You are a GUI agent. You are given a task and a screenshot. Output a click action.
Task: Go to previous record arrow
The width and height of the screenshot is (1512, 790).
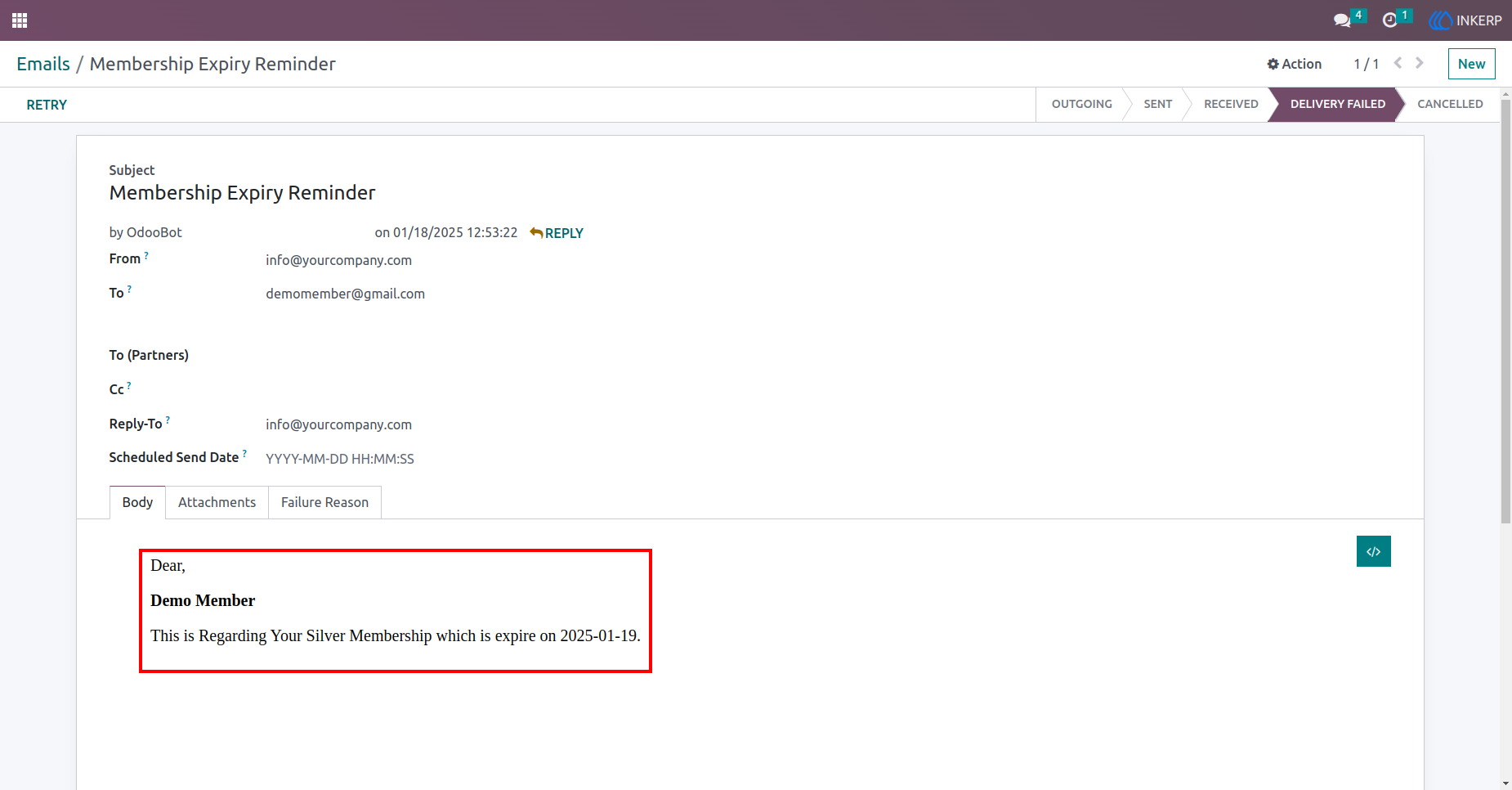[1398, 63]
